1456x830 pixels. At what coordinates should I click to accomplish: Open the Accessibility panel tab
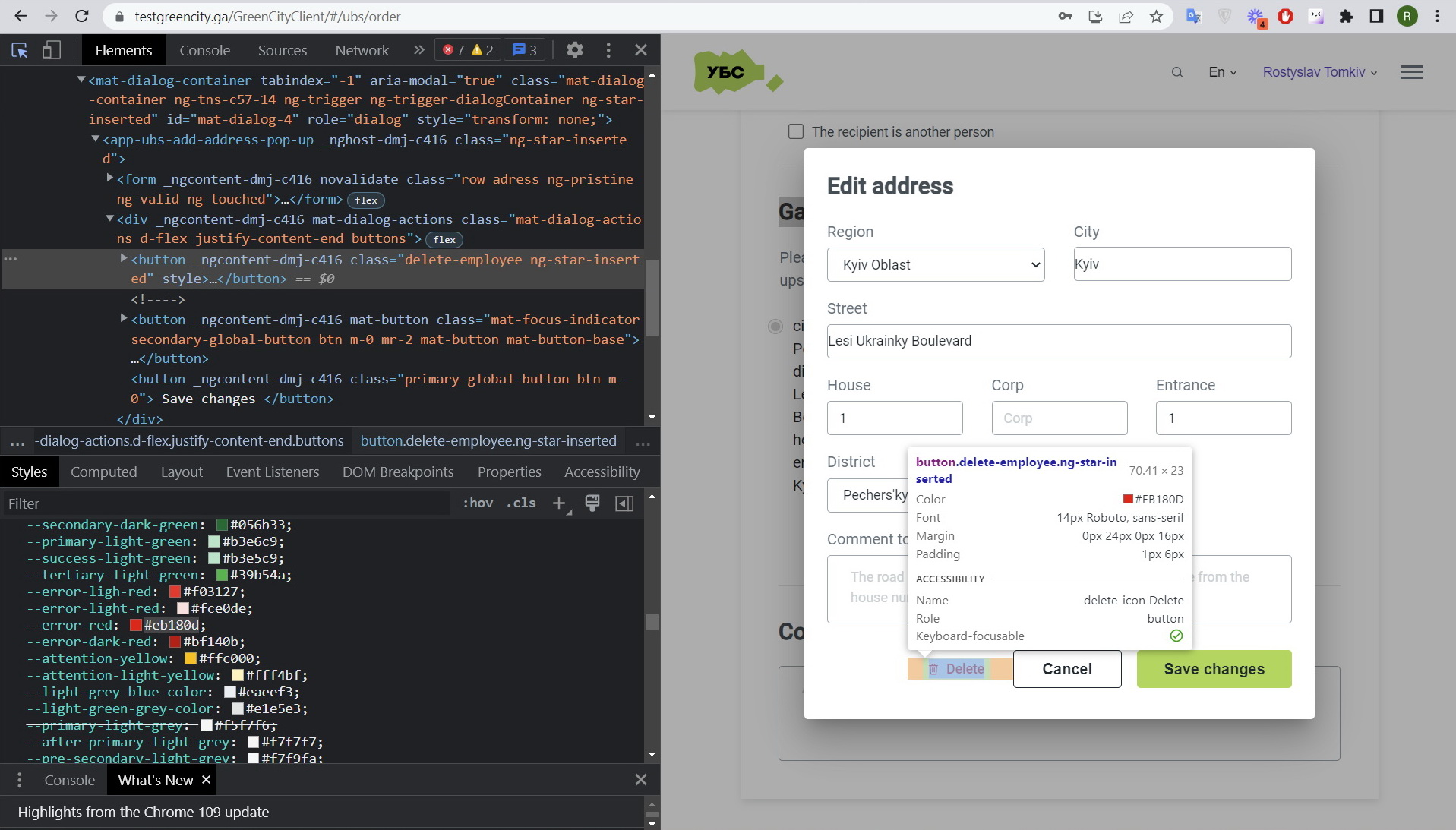[x=602, y=472]
